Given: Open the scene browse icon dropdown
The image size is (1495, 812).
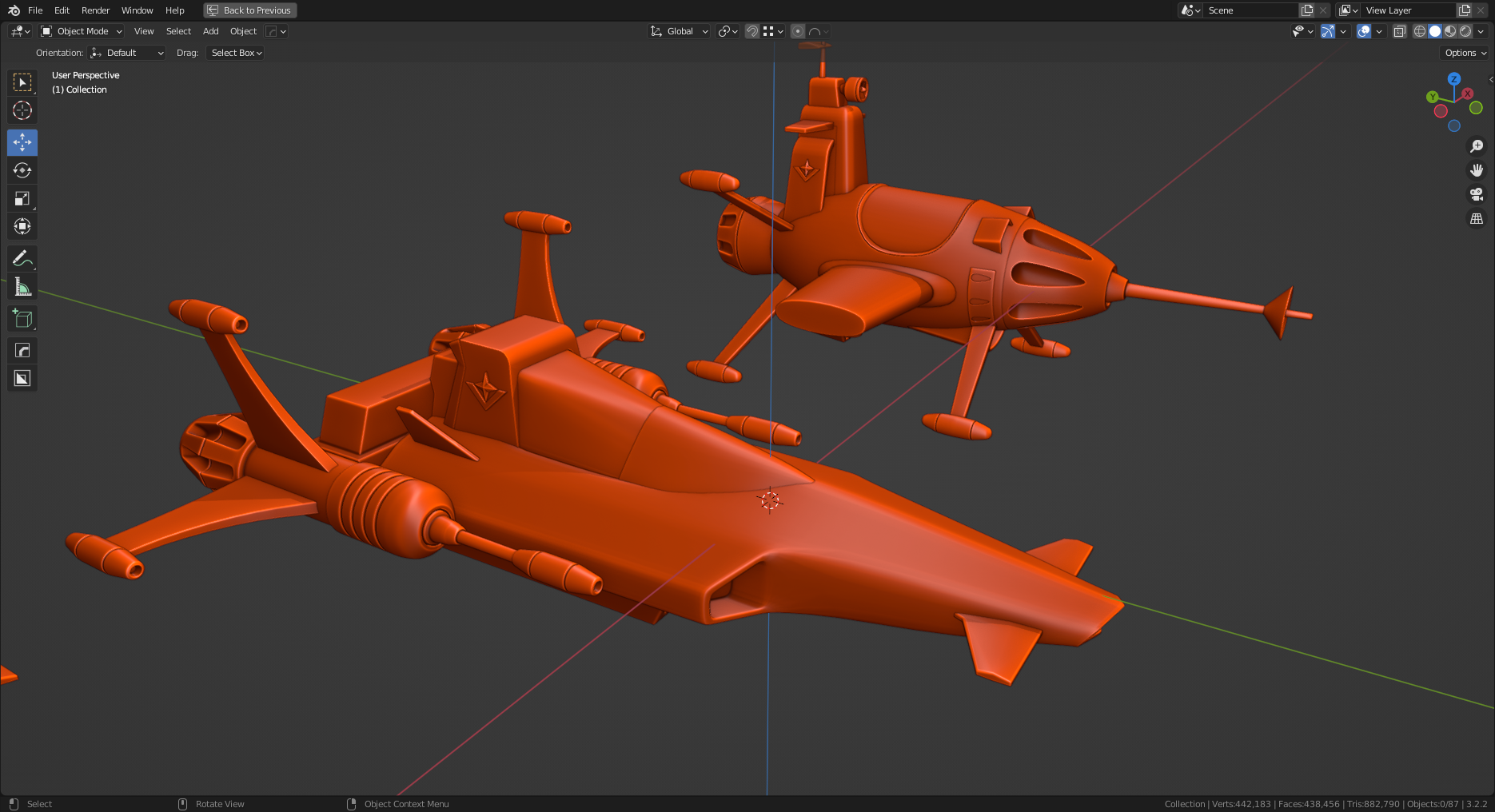Looking at the screenshot, I should click(x=1190, y=10).
